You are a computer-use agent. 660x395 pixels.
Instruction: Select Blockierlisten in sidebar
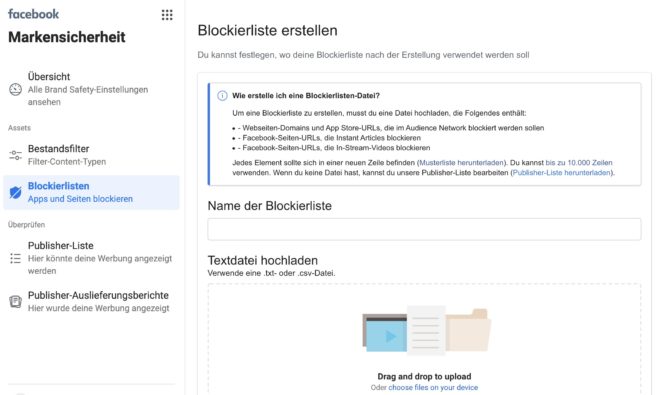(x=91, y=192)
